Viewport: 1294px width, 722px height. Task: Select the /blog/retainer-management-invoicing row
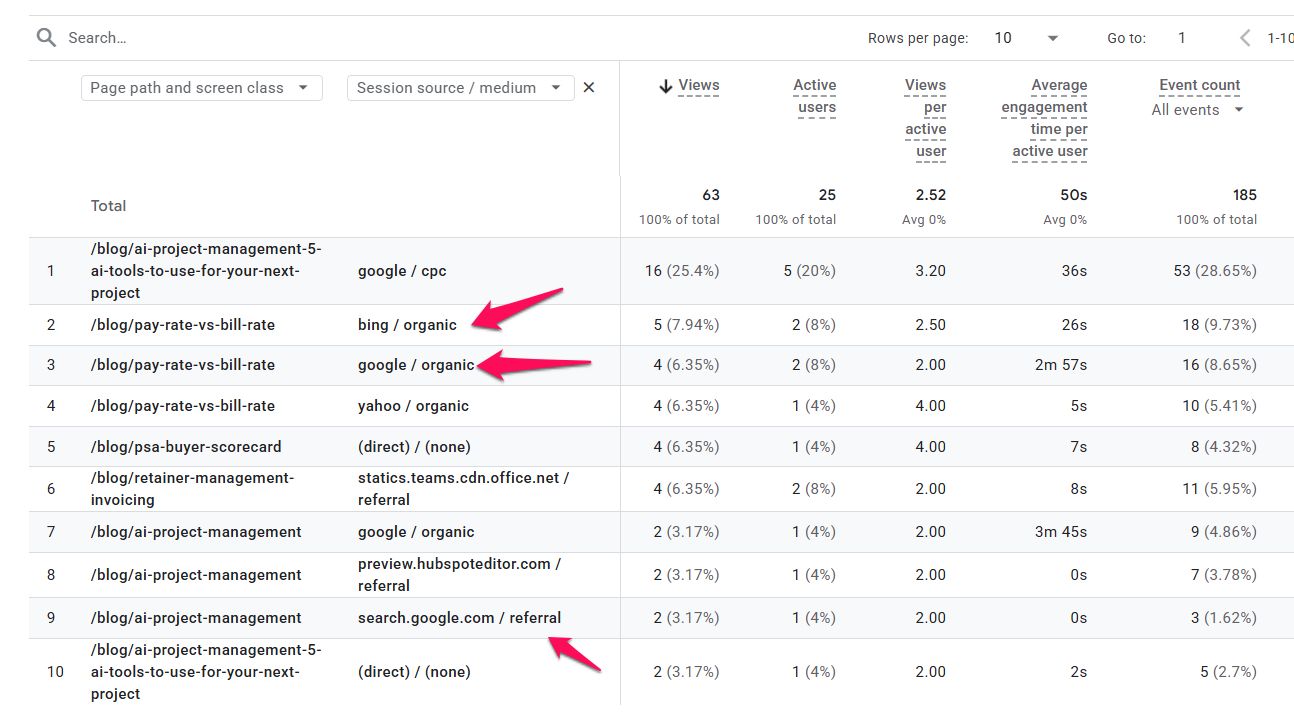point(661,489)
